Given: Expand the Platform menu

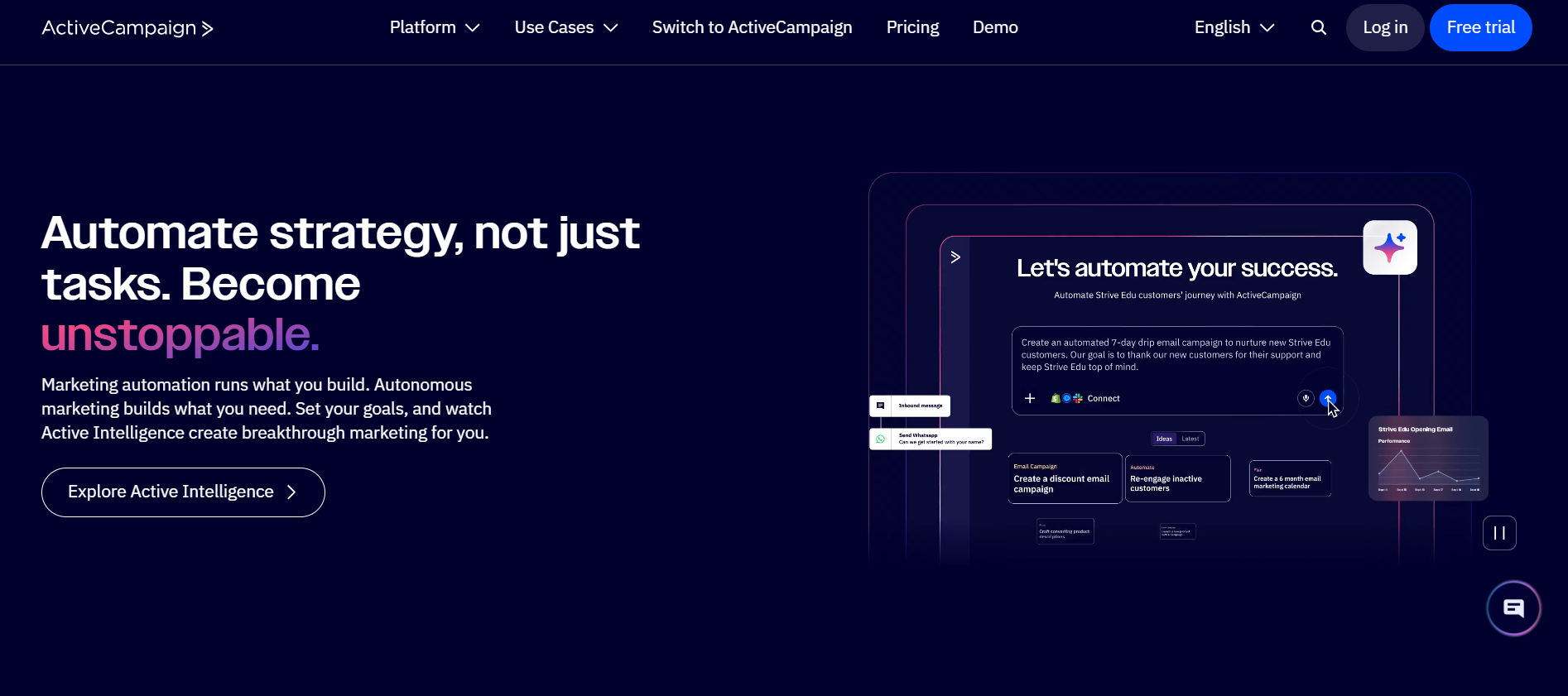Looking at the screenshot, I should click(435, 27).
